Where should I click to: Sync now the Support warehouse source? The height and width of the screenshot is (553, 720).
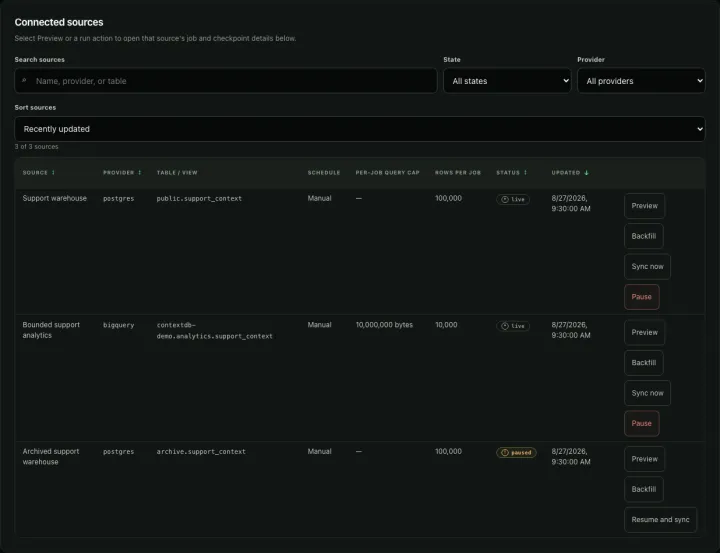coord(647,266)
